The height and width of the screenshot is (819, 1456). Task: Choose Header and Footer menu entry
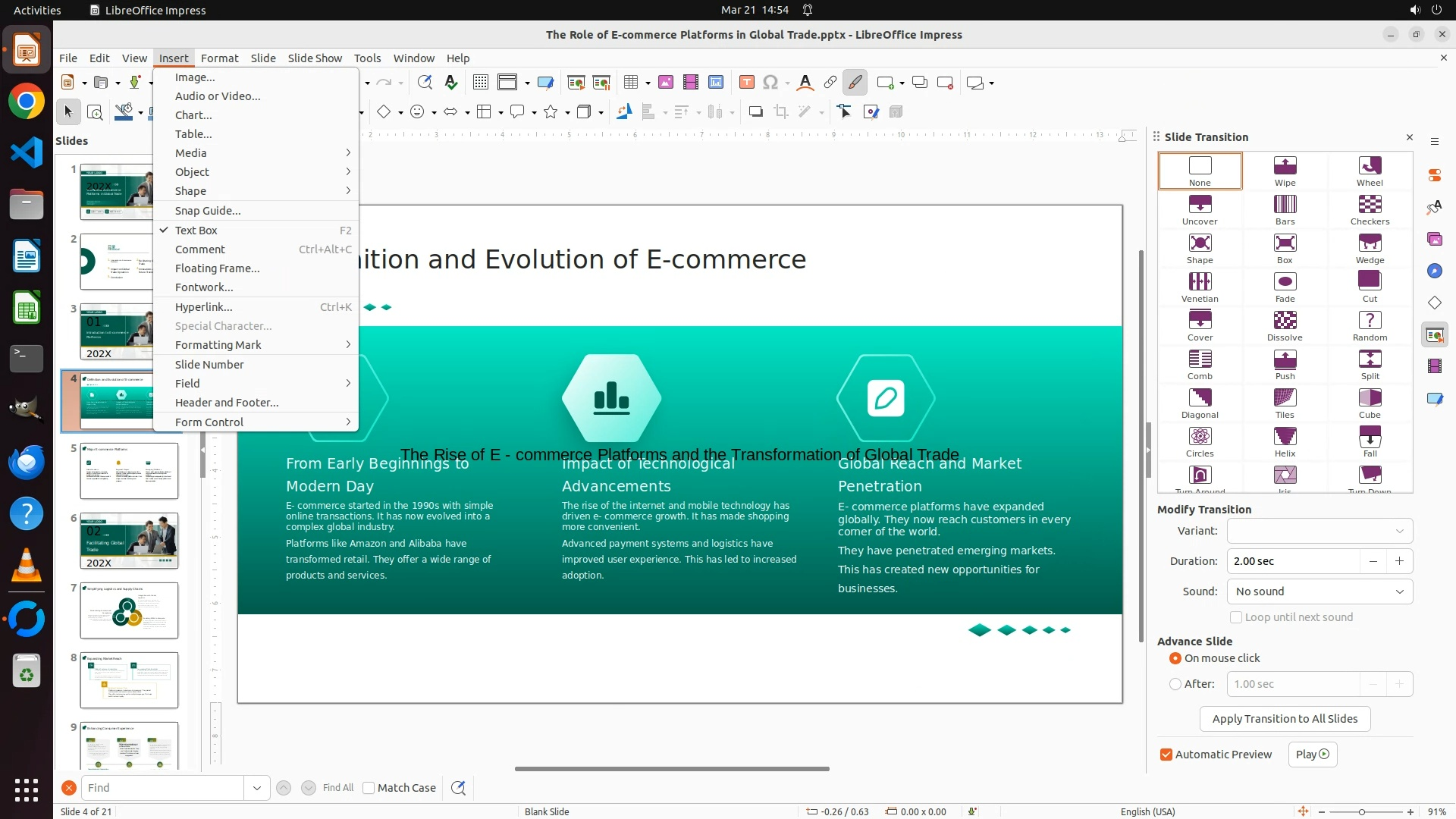[x=227, y=403]
